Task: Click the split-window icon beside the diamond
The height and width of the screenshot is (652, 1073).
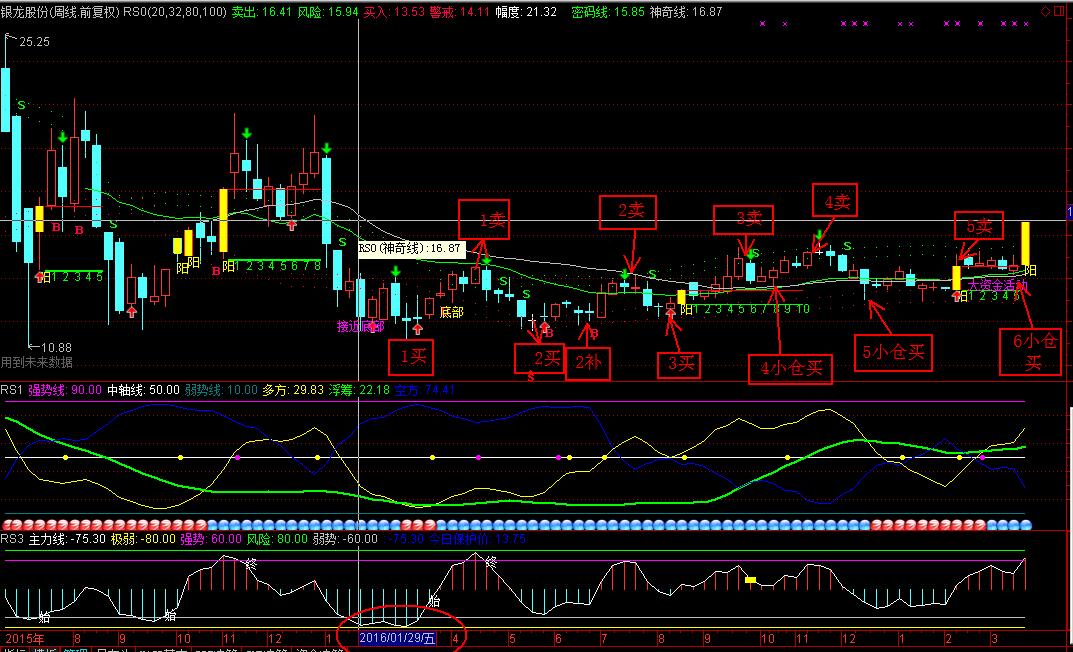Action: coord(1058,12)
